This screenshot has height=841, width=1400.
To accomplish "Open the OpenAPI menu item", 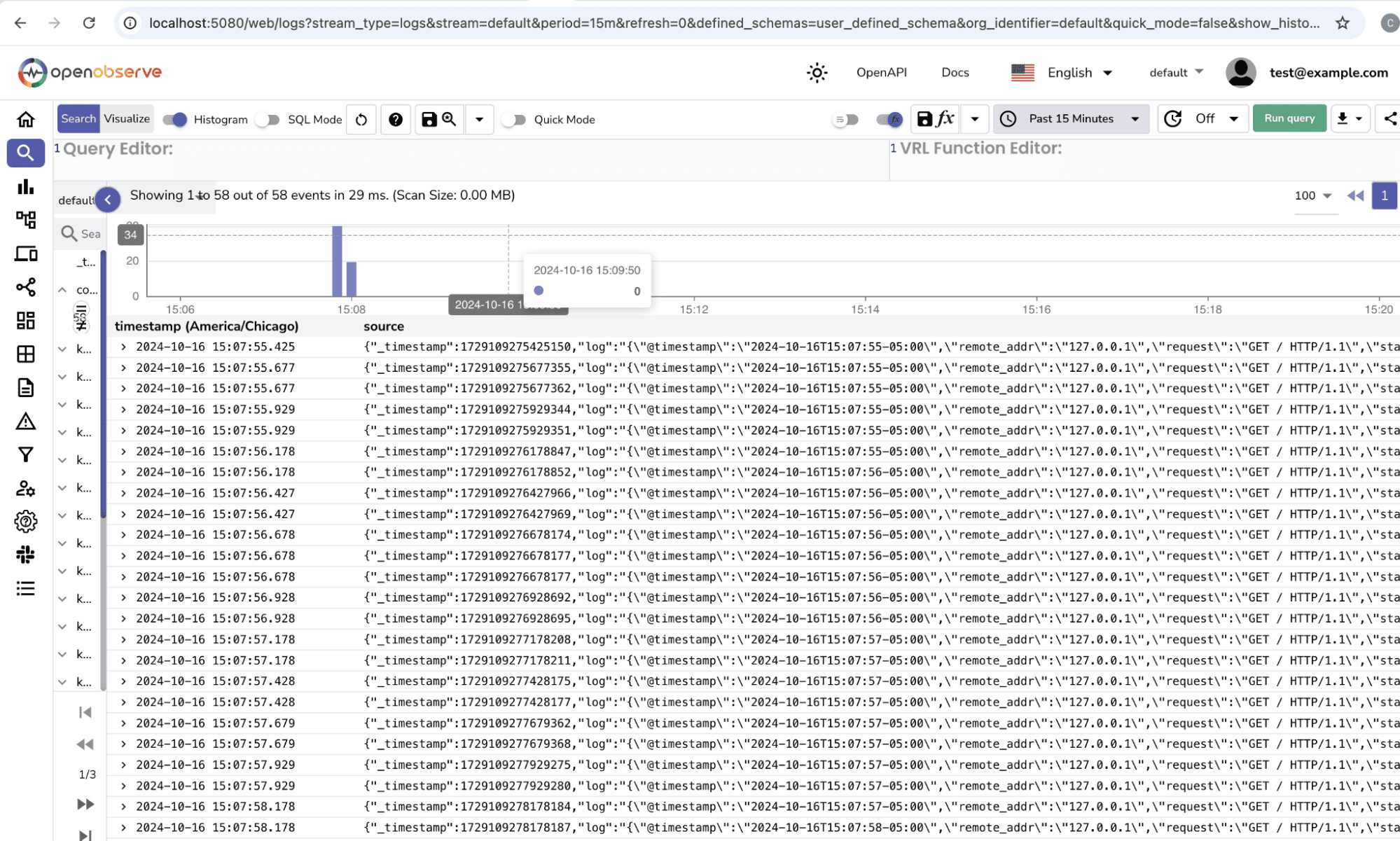I will [881, 72].
